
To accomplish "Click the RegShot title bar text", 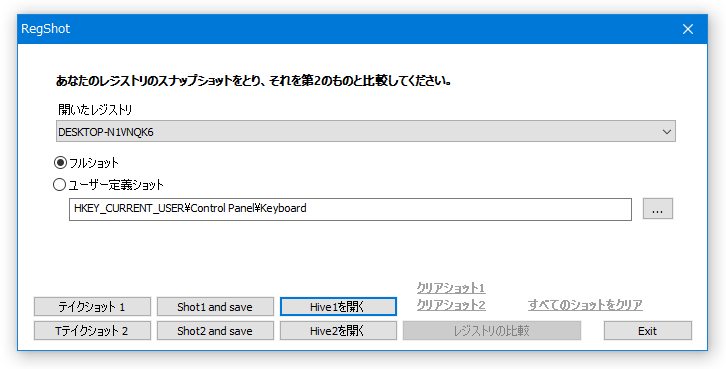I will pos(45,29).
